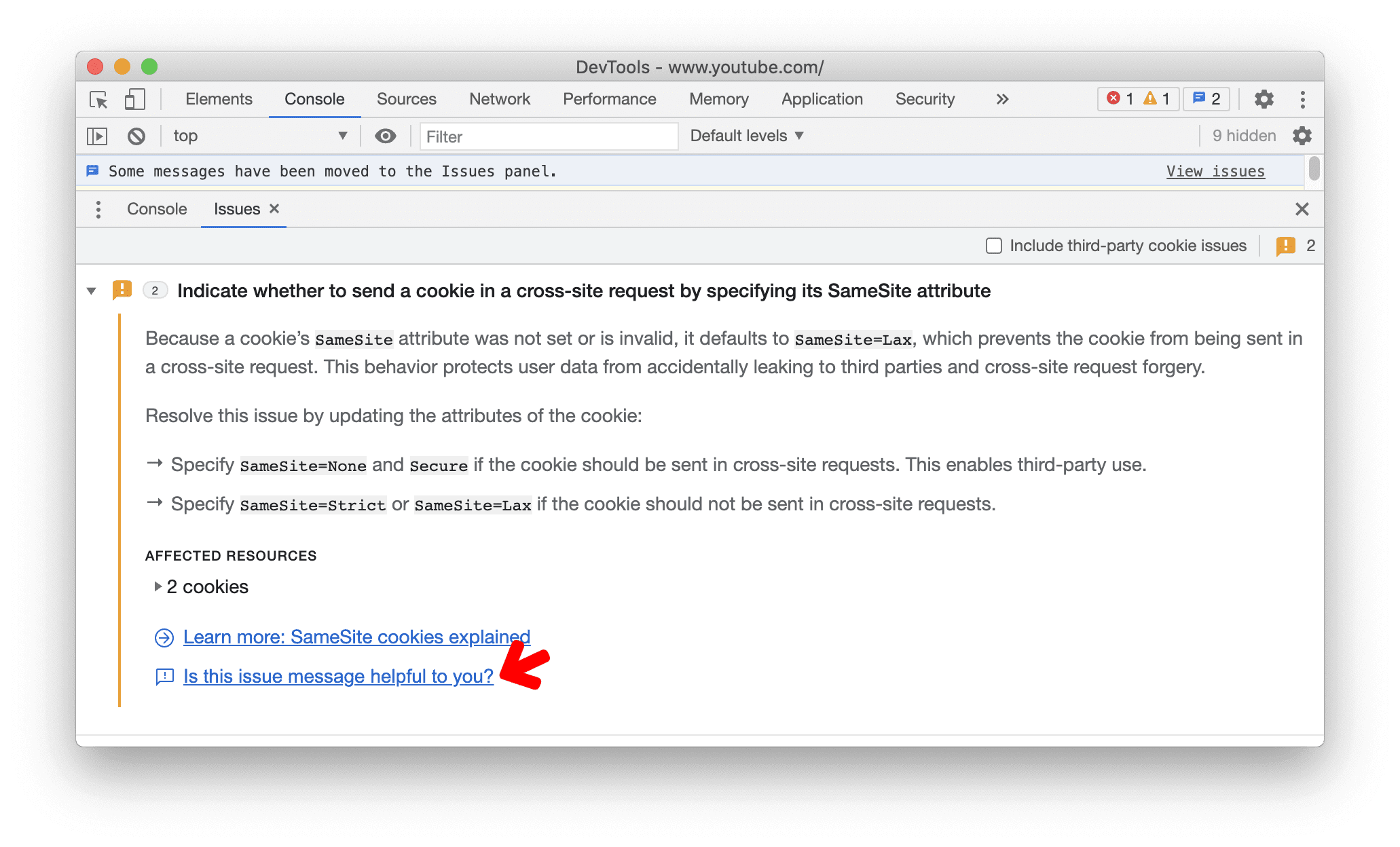
Task: Open Learn more SameSite cookies link
Action: tap(357, 637)
